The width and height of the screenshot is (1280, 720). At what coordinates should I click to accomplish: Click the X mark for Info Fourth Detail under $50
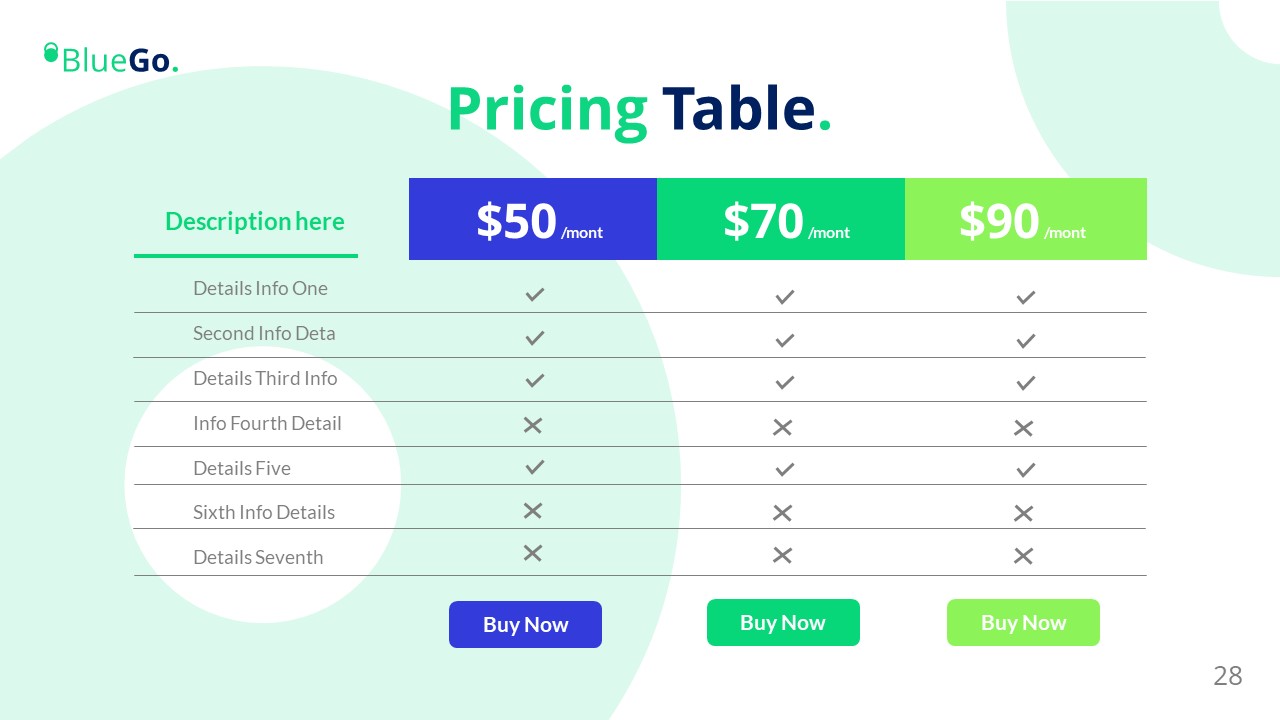[533, 425]
